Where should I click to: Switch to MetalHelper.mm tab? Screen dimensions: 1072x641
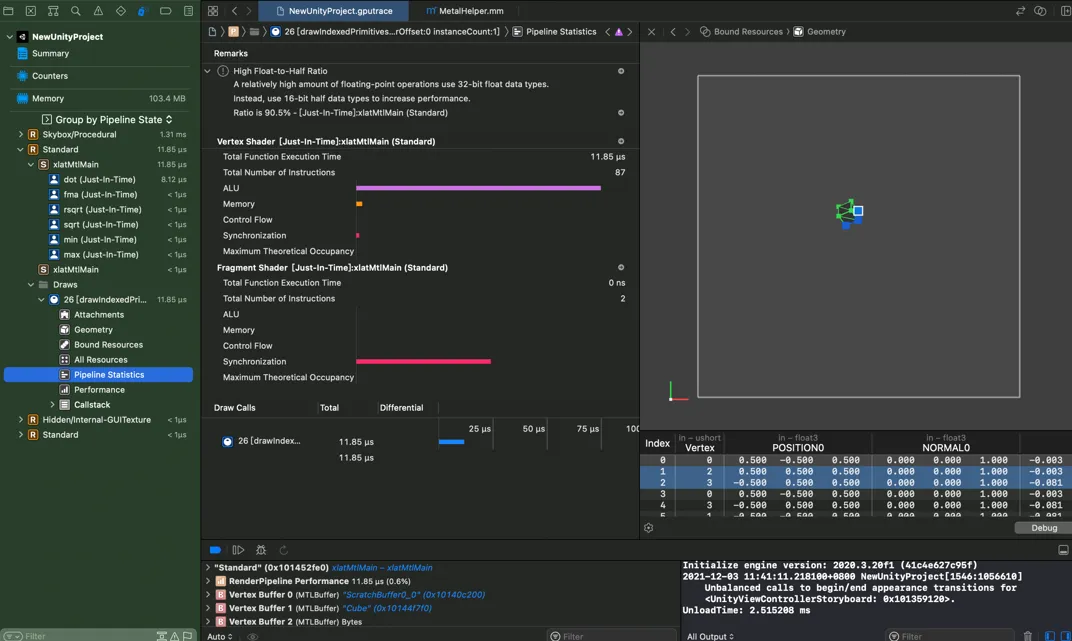click(465, 11)
